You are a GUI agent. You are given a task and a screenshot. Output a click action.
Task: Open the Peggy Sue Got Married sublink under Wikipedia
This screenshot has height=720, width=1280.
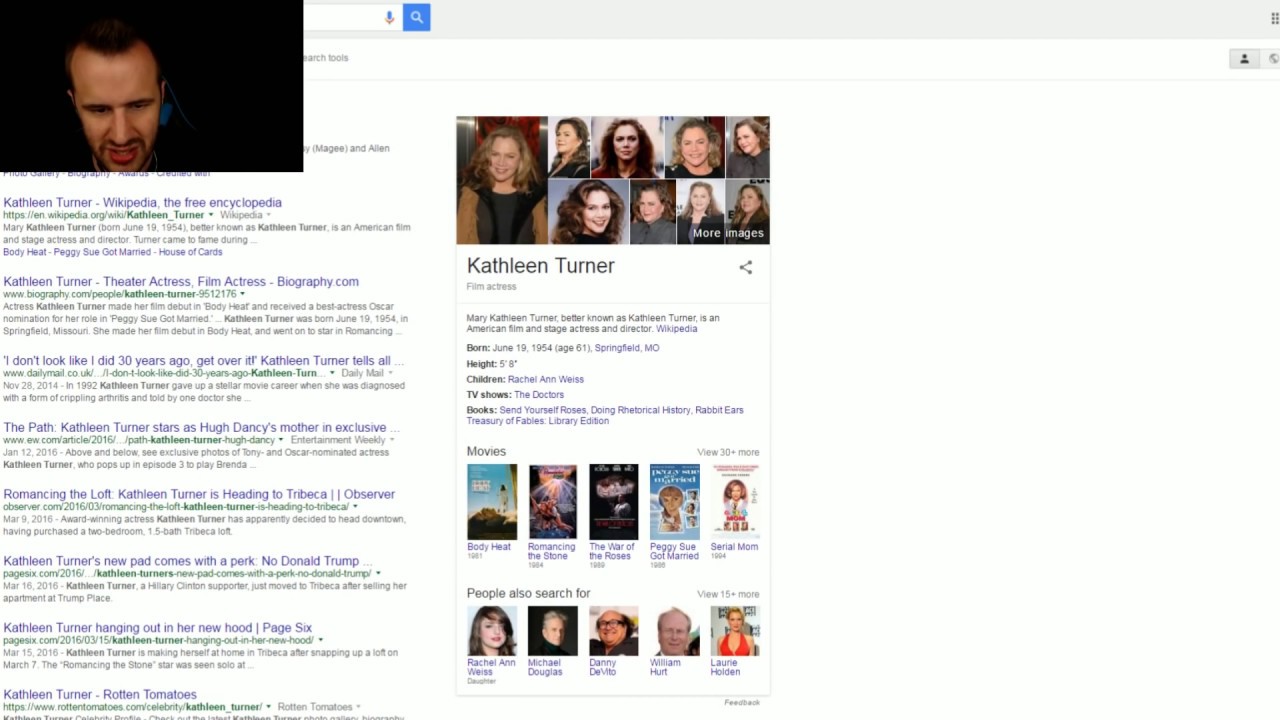click(x=103, y=252)
